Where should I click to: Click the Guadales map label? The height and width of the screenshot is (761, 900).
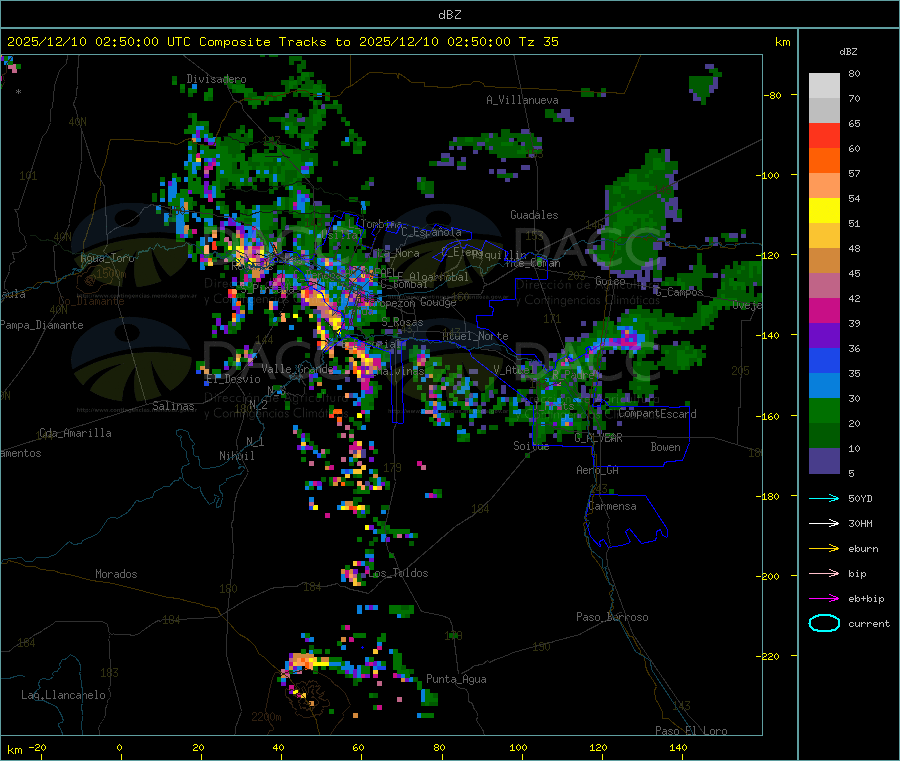point(534,215)
